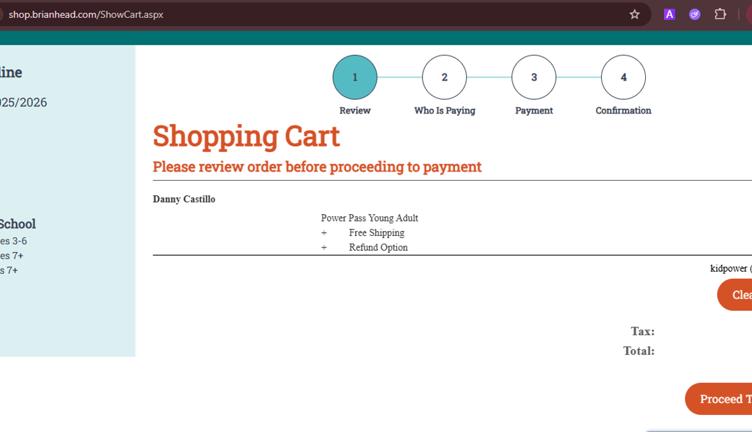Open the sidebar link ending in 3-6
752x432 pixels.
pos(13,241)
